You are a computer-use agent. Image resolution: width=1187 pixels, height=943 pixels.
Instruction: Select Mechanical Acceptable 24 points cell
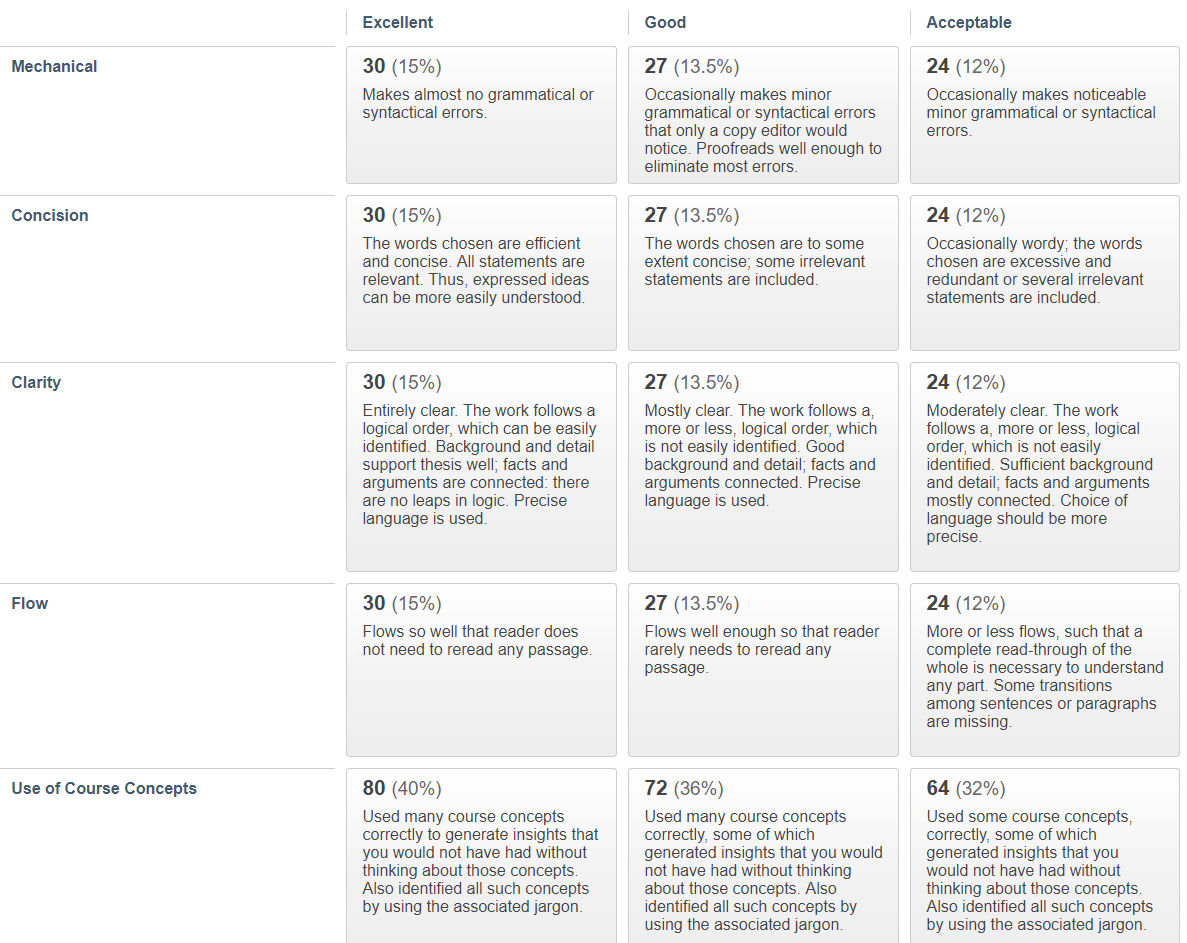(1045, 115)
